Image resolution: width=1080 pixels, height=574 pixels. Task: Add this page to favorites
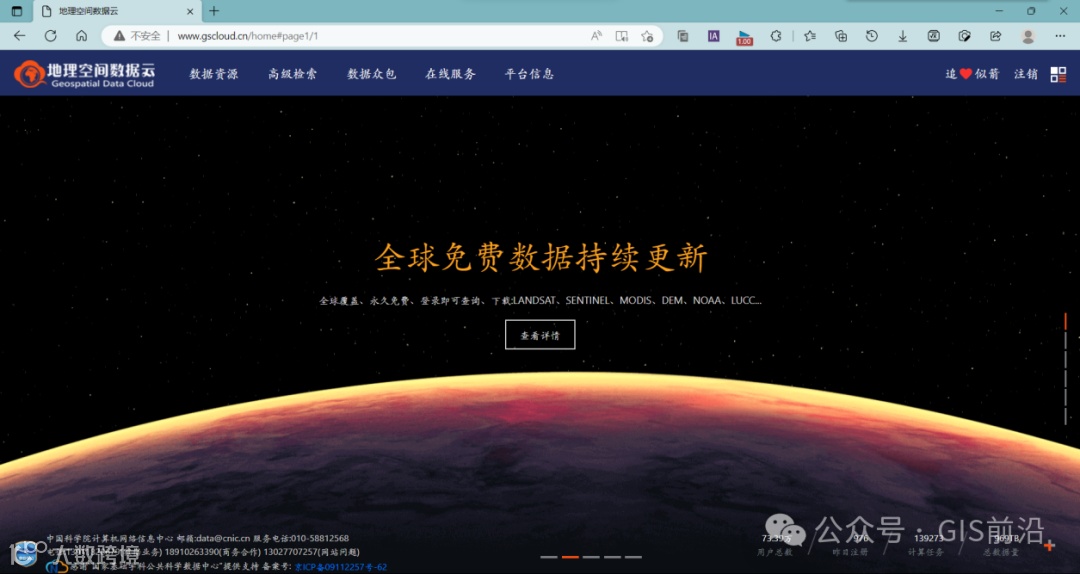647,36
